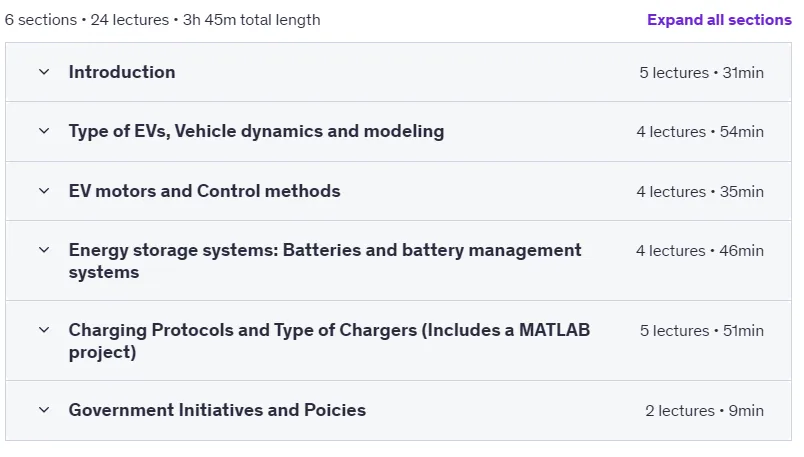Select EV motors and Control methods title
Screen dimensions: 804x457
[205, 191]
